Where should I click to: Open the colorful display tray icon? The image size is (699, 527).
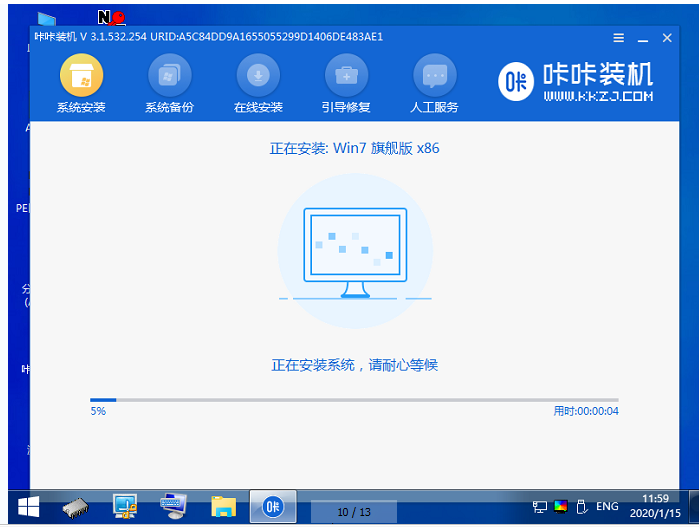[x=561, y=508]
